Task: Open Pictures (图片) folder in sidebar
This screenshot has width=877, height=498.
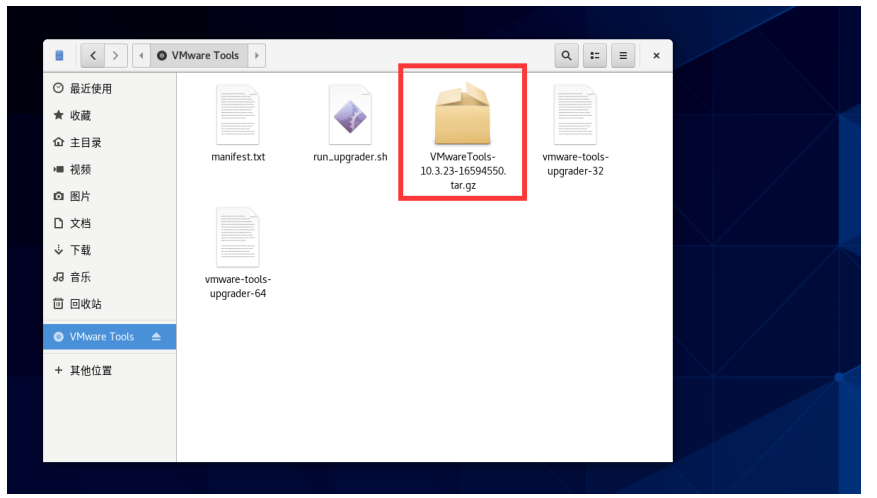Action: tap(110, 196)
